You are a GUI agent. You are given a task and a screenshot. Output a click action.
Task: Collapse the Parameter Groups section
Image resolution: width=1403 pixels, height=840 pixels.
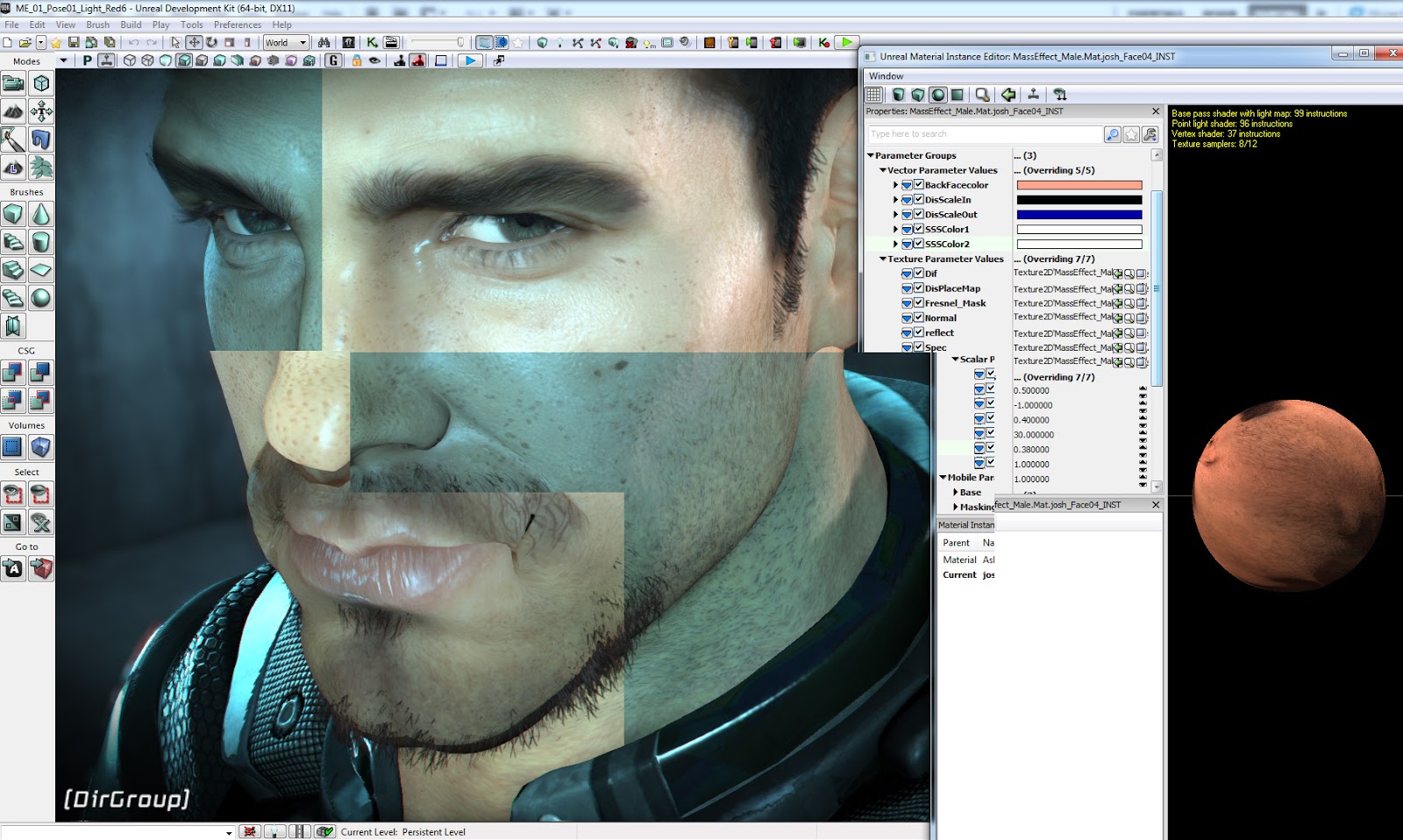pyautogui.click(x=871, y=155)
